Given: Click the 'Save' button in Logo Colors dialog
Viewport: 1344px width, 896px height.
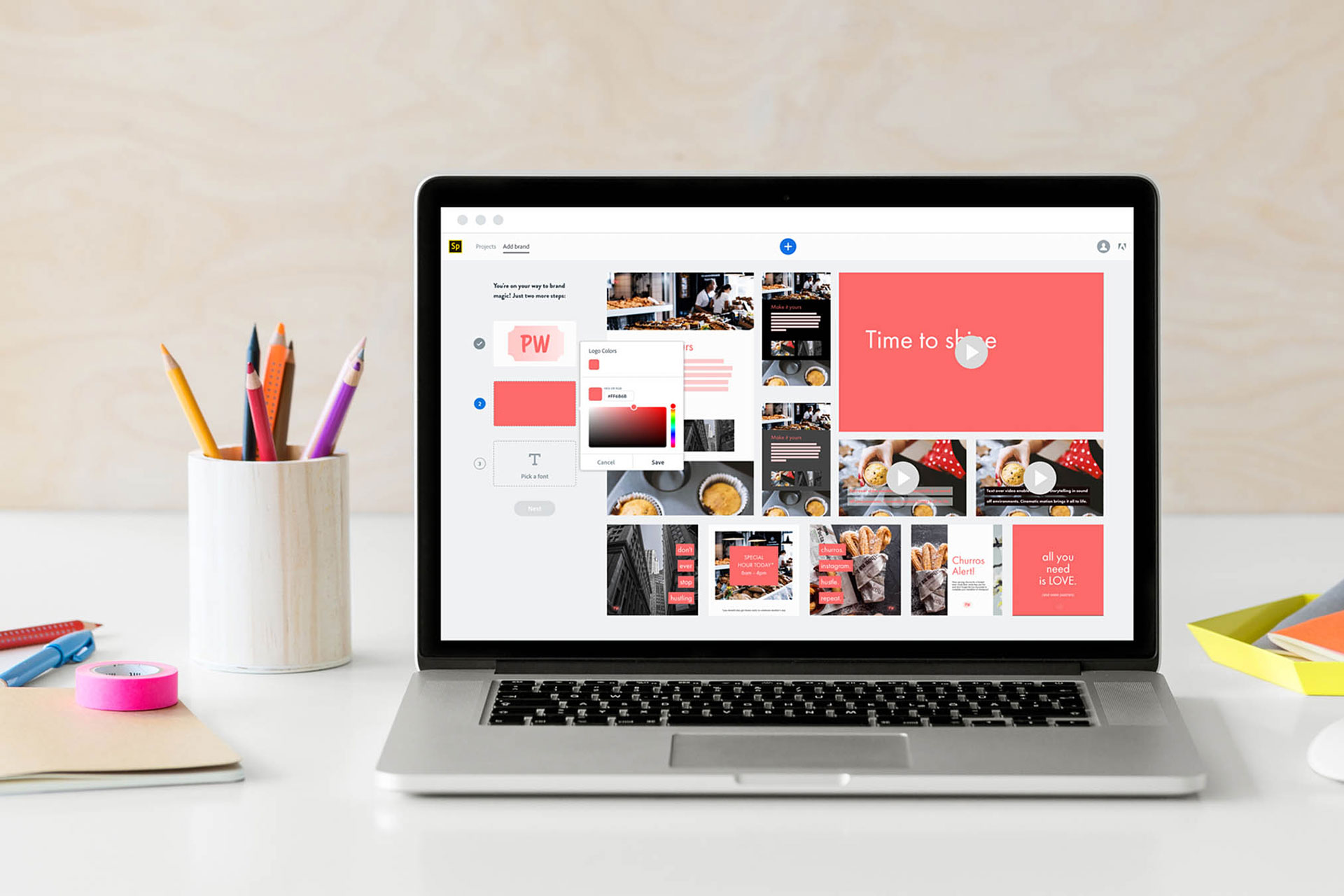Looking at the screenshot, I should pyautogui.click(x=663, y=462).
